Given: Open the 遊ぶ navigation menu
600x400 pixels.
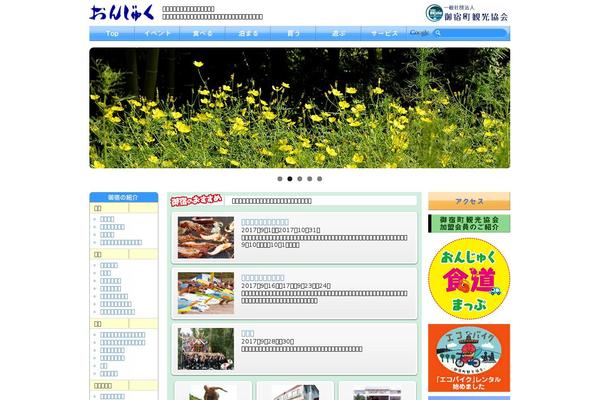Looking at the screenshot, I should (x=338, y=33).
